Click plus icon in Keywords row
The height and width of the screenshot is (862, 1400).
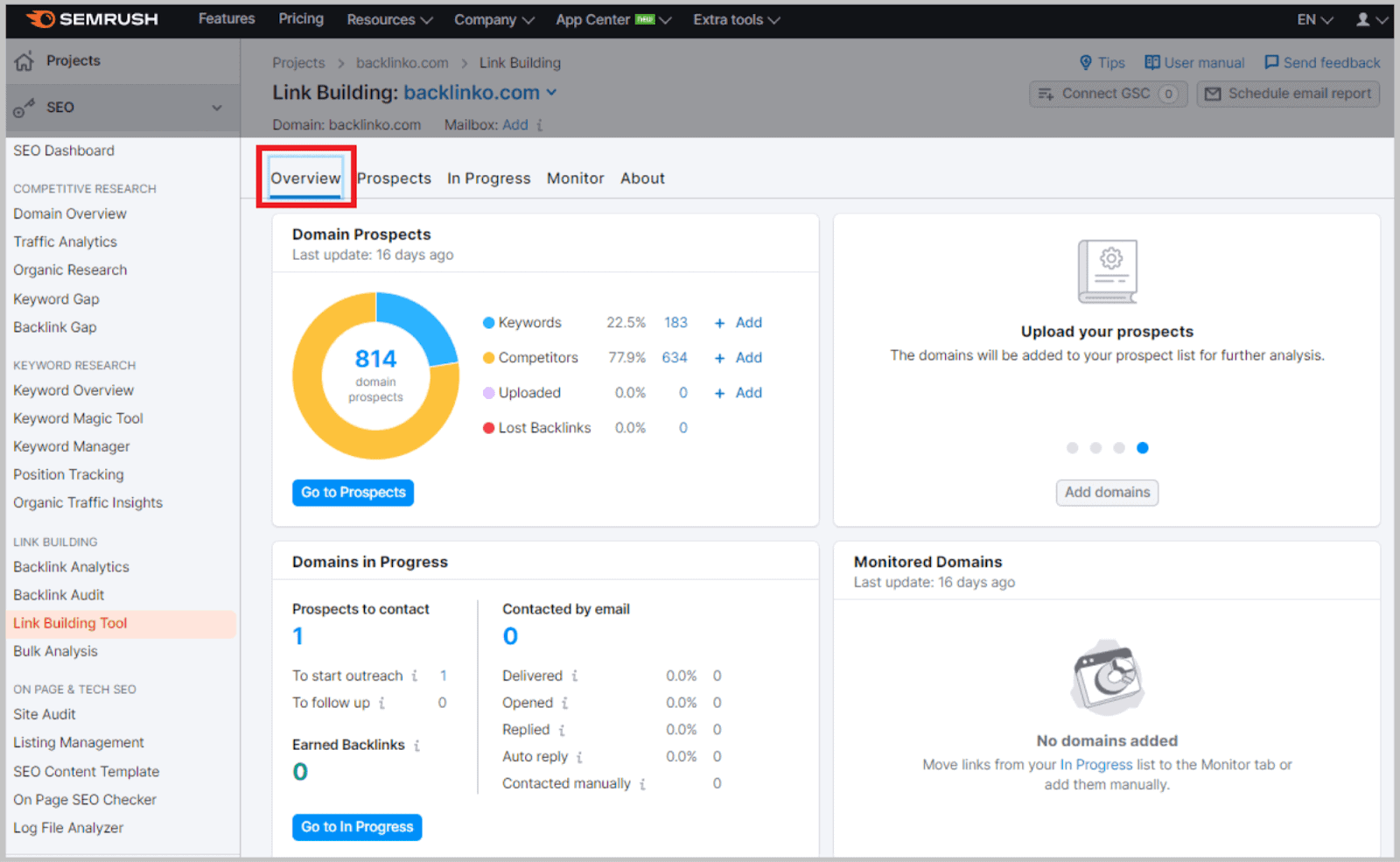pos(719,323)
